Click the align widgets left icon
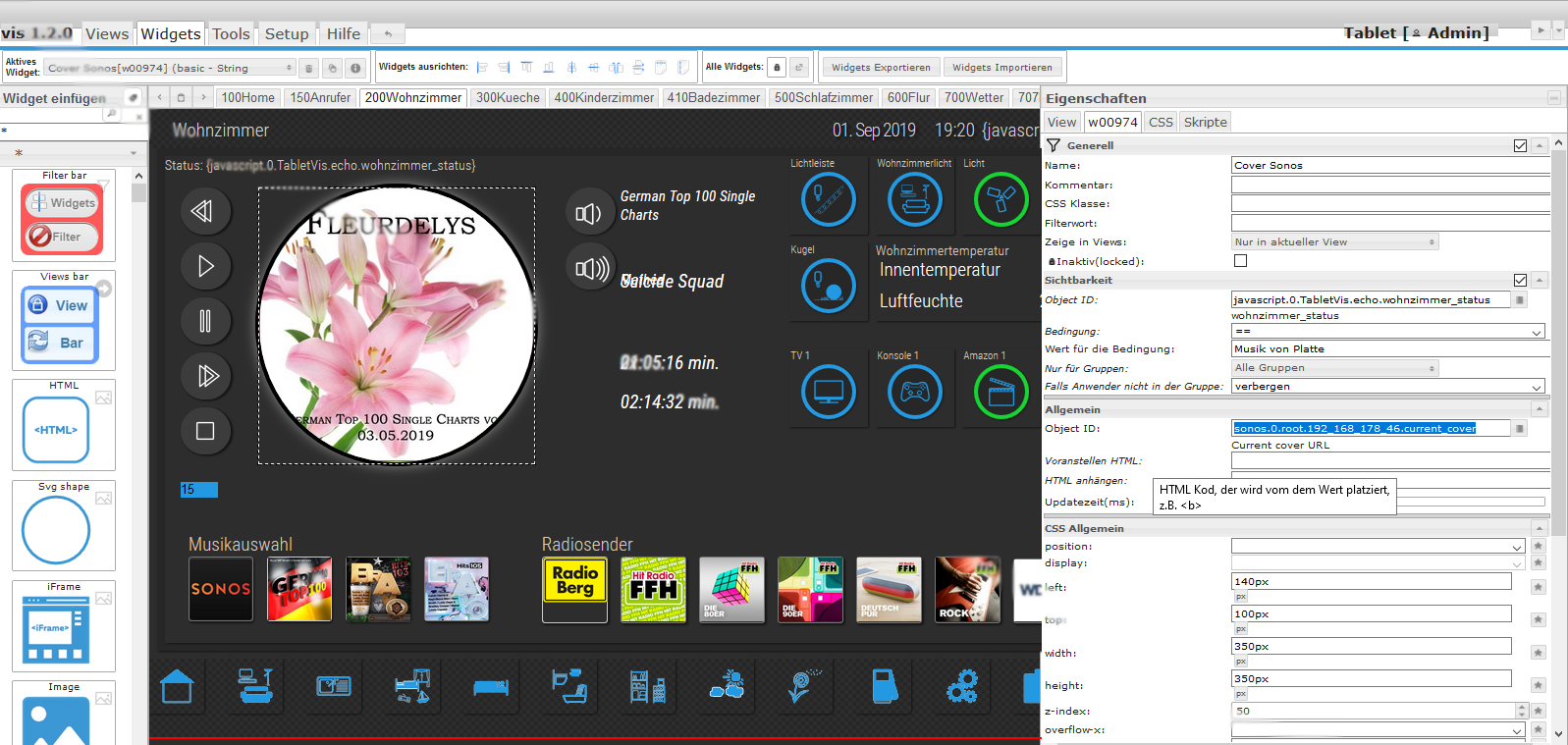This screenshot has height=745, width=1568. tap(482, 68)
